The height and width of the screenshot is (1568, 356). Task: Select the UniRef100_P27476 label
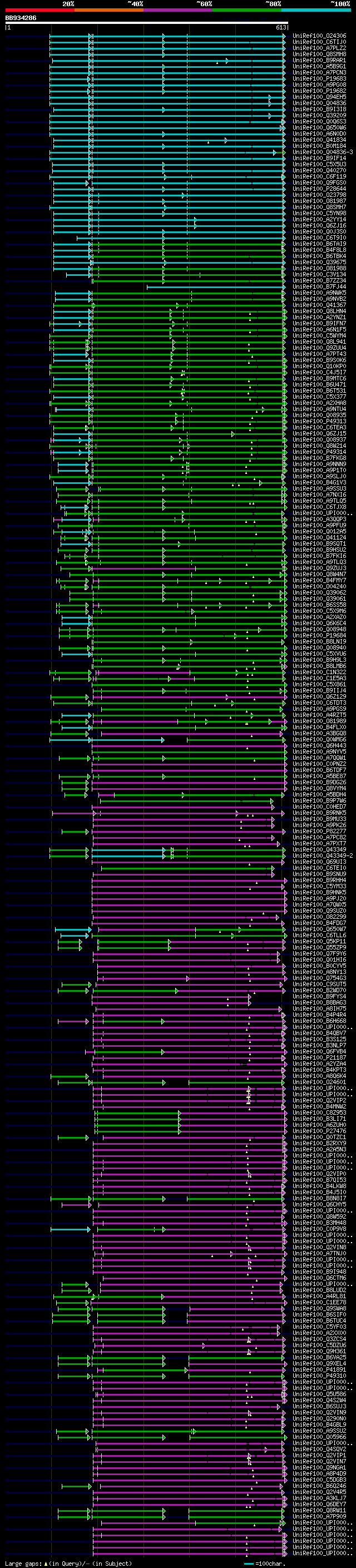coord(319,1131)
